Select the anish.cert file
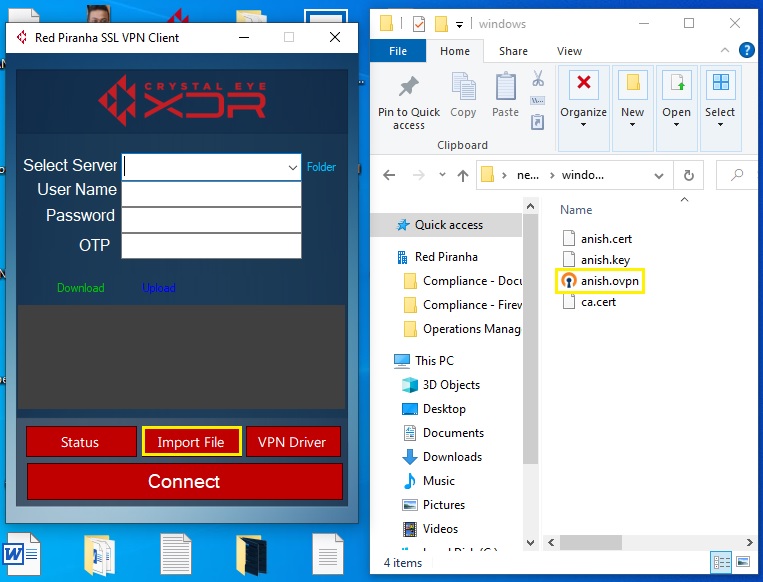Image resolution: width=763 pixels, height=582 pixels. (597, 238)
